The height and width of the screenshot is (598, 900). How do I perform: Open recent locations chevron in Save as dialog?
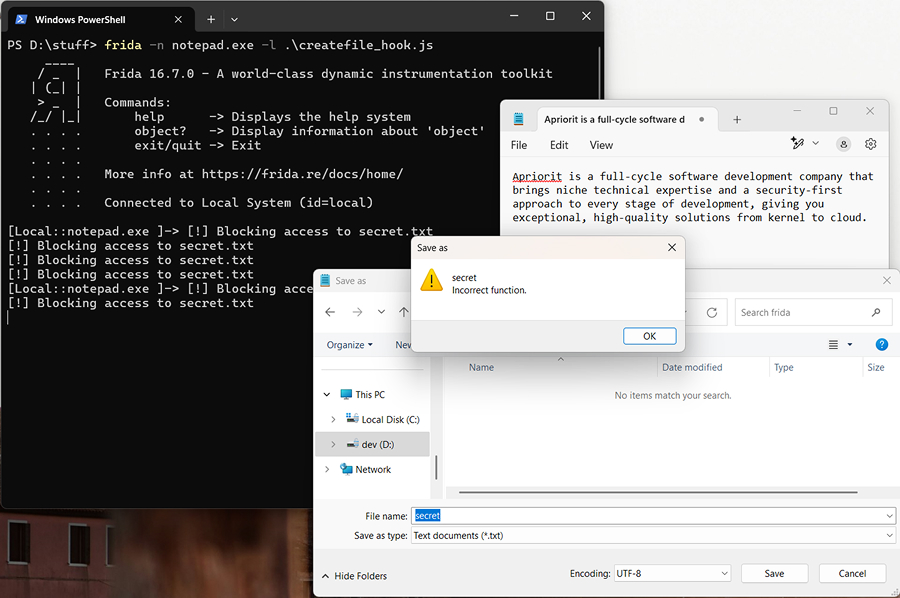pyautogui.click(x=381, y=312)
